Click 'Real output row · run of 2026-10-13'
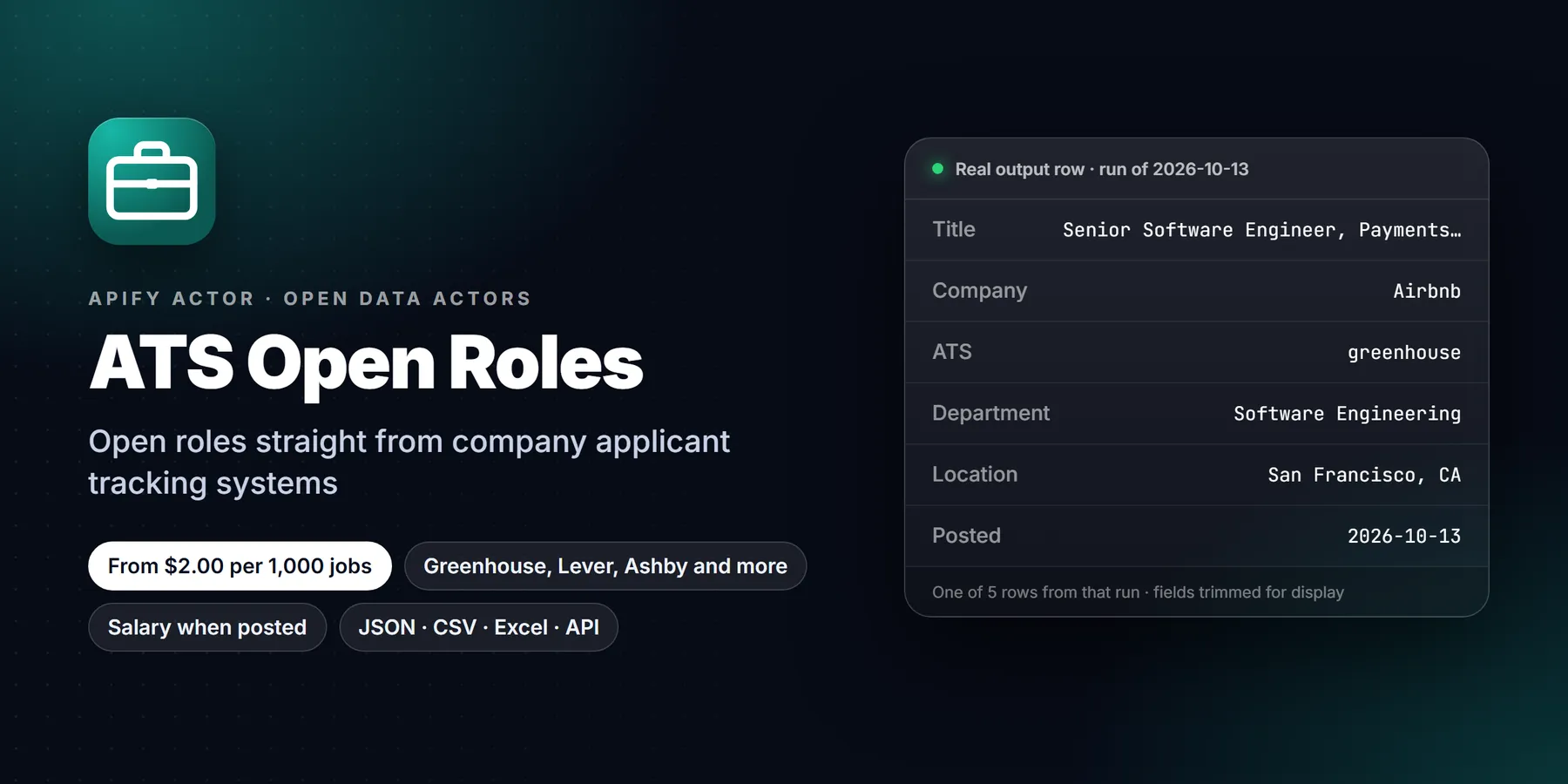This screenshot has height=784, width=1568. 1102,169
